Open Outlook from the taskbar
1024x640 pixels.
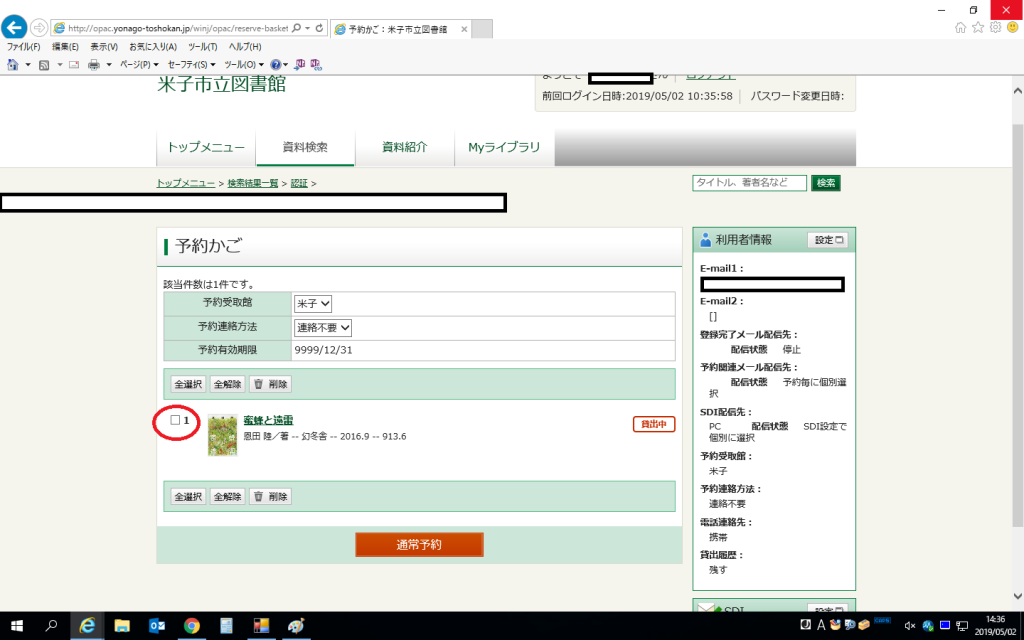click(x=157, y=626)
